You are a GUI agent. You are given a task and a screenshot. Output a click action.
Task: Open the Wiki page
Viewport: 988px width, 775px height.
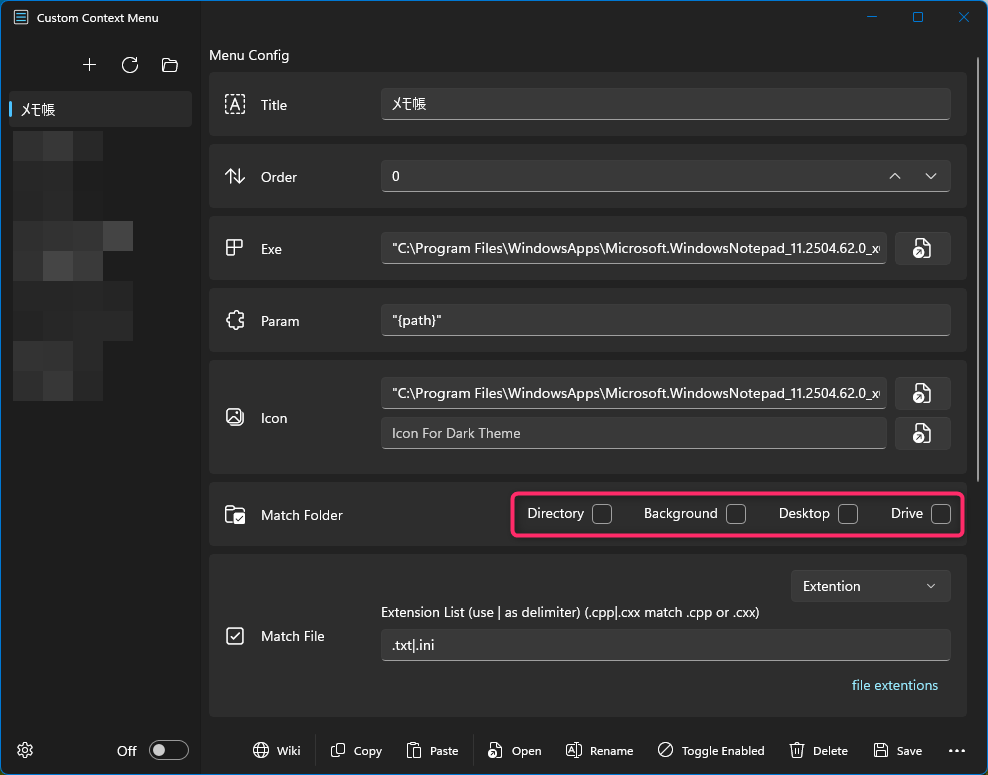coord(277,750)
